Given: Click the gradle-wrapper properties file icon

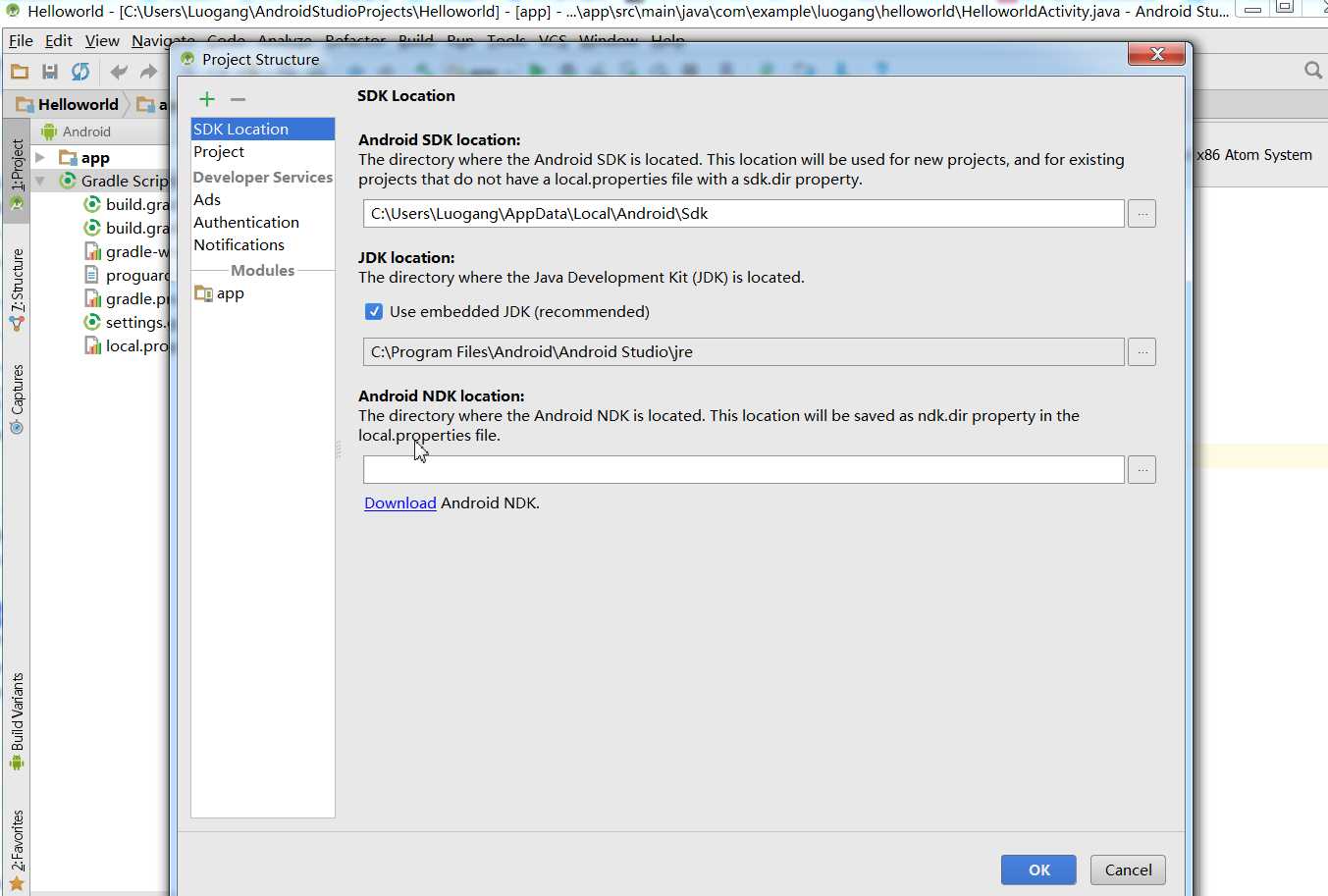Looking at the screenshot, I should (x=92, y=251).
